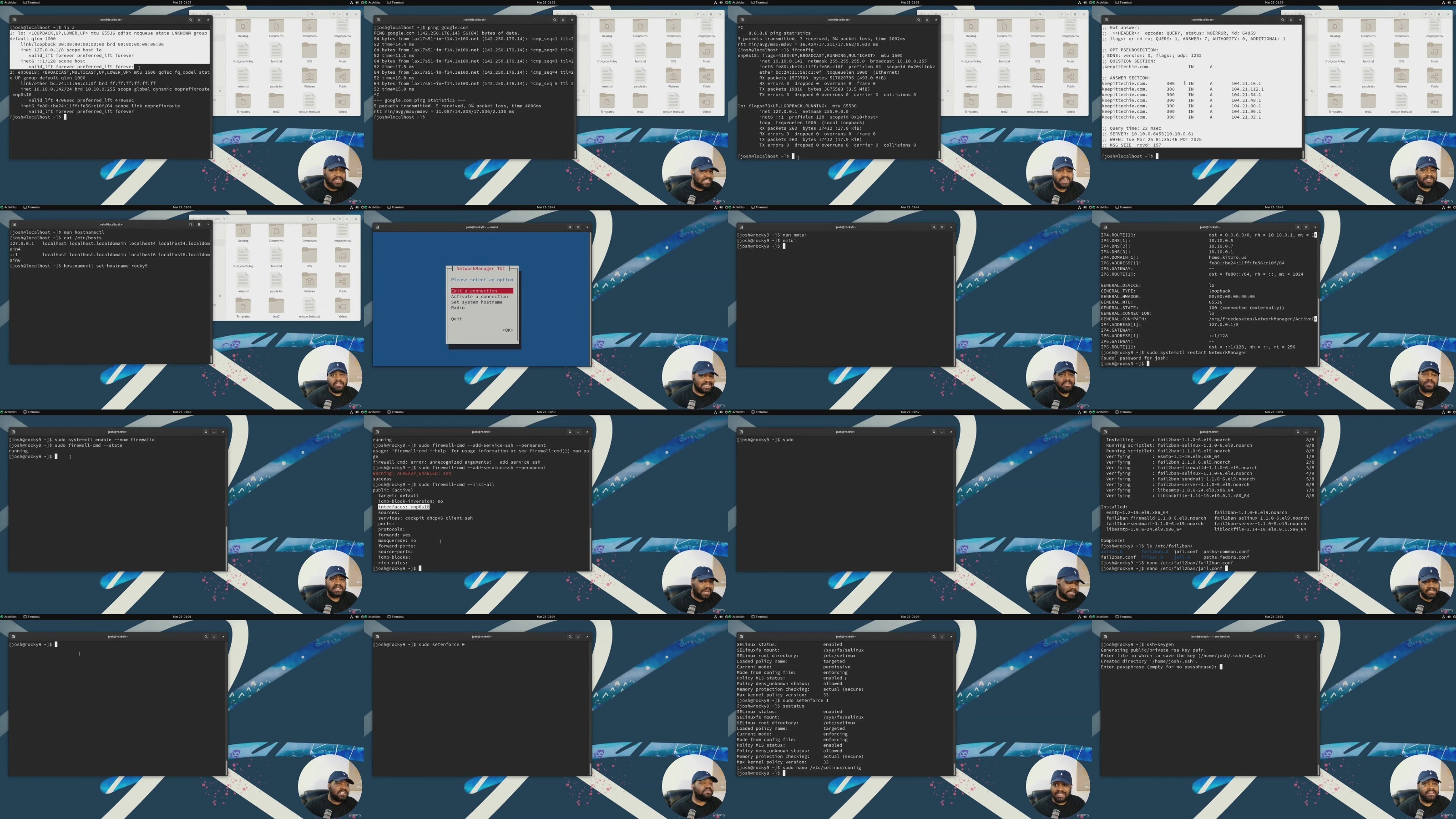1456x819 pixels.
Task: Open the Videos folder behind the ifconfig terminal
Action: click(x=1071, y=103)
